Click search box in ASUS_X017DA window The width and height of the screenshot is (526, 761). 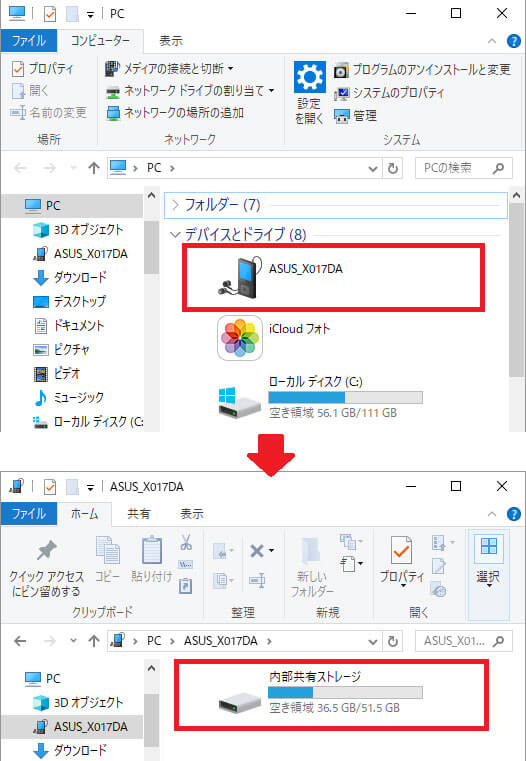click(463, 641)
